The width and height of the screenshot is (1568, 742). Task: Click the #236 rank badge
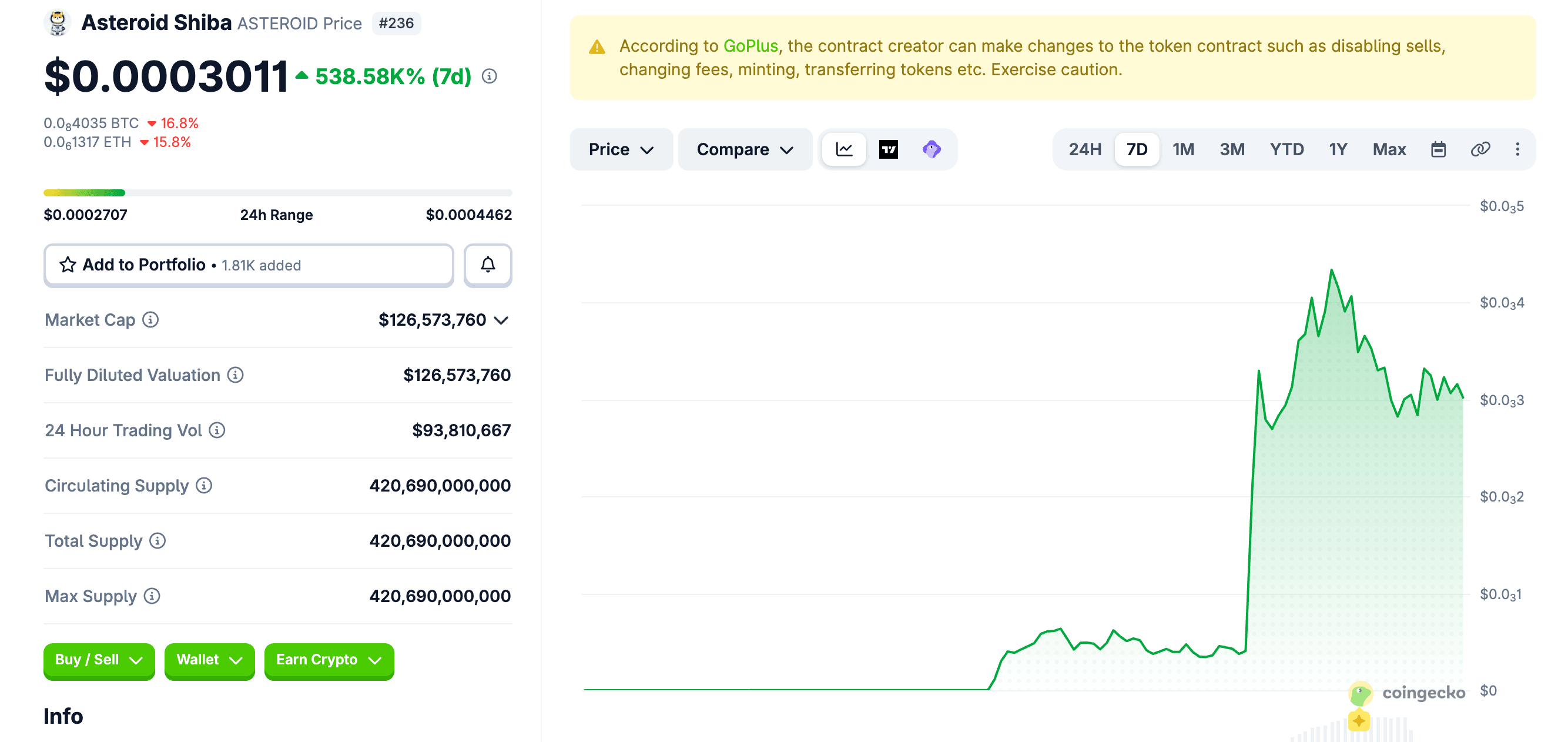tap(396, 23)
